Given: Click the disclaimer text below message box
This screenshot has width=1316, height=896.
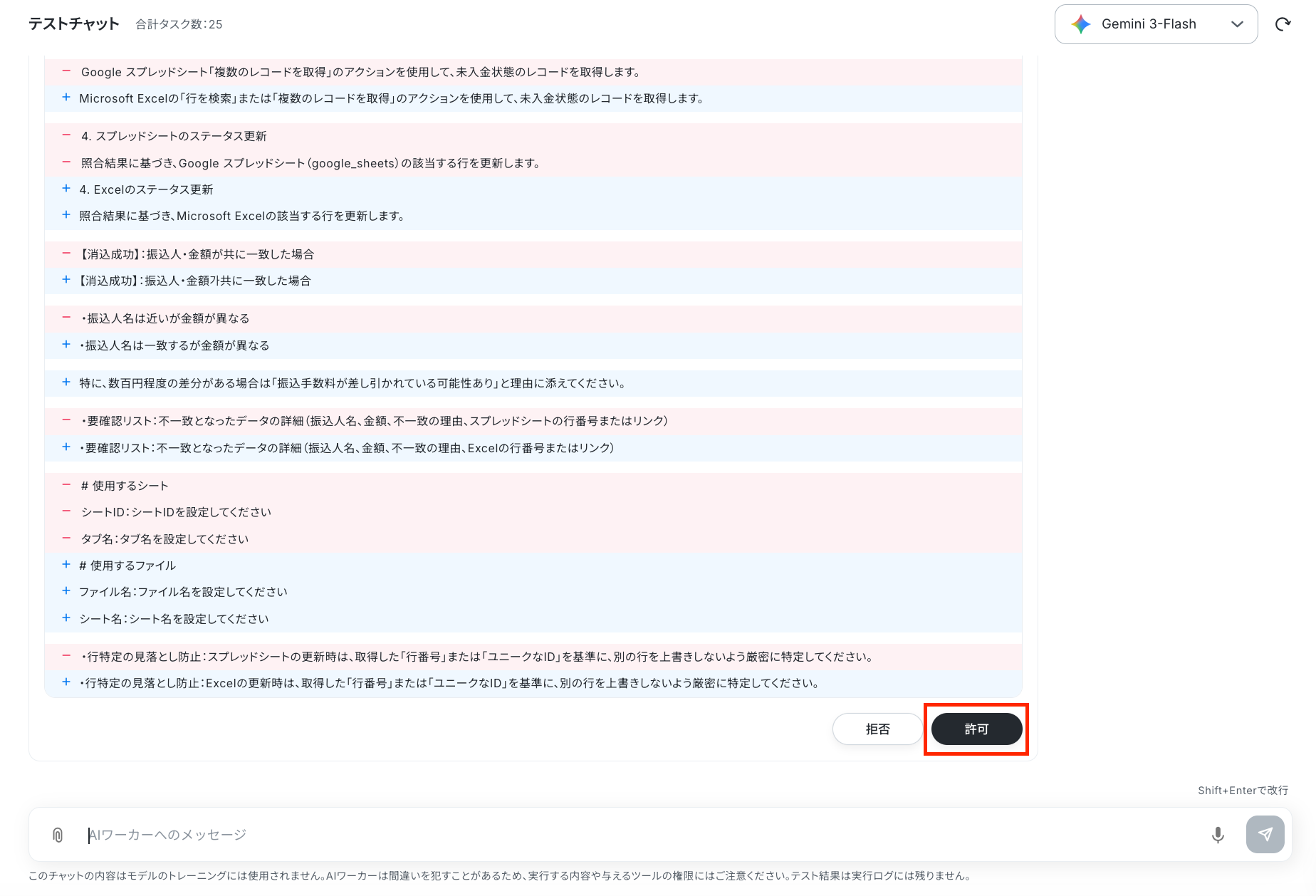Looking at the screenshot, I should pyautogui.click(x=500, y=876).
